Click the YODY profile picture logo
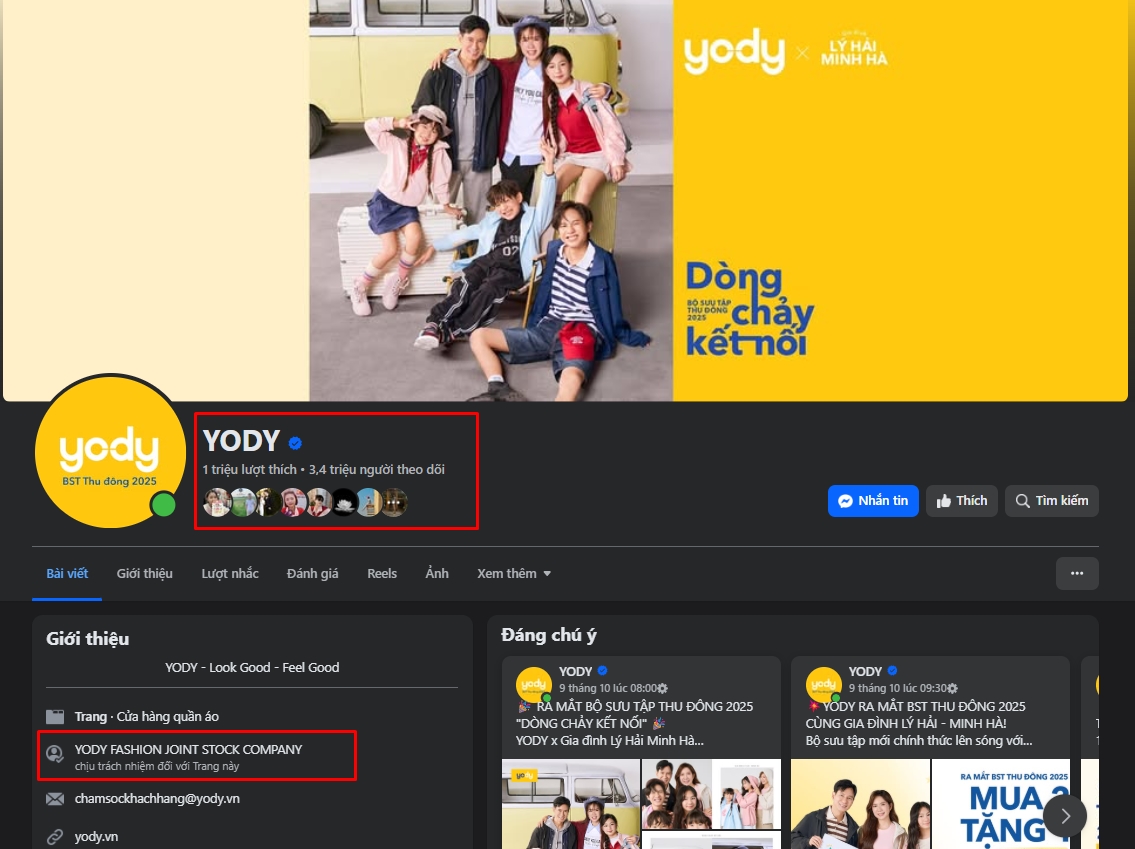This screenshot has width=1135, height=849. point(110,451)
